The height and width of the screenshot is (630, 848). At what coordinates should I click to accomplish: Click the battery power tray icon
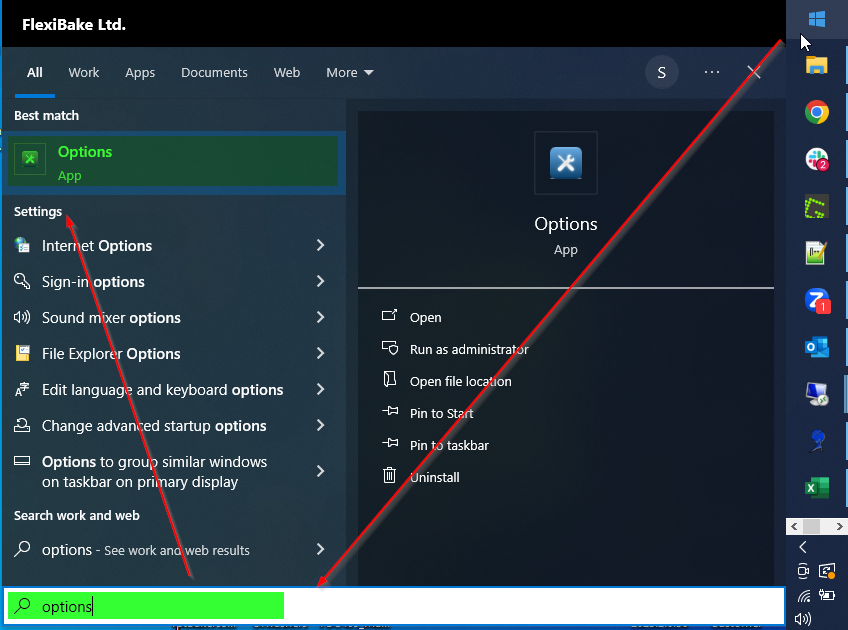point(827,595)
